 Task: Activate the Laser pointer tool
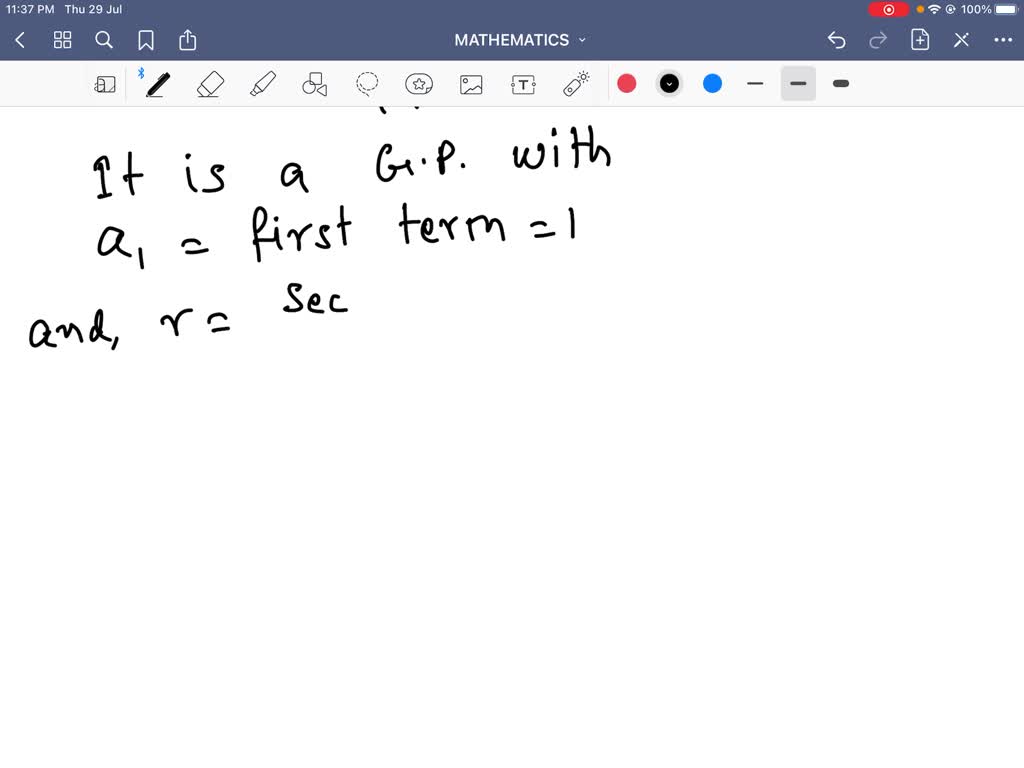(x=576, y=84)
